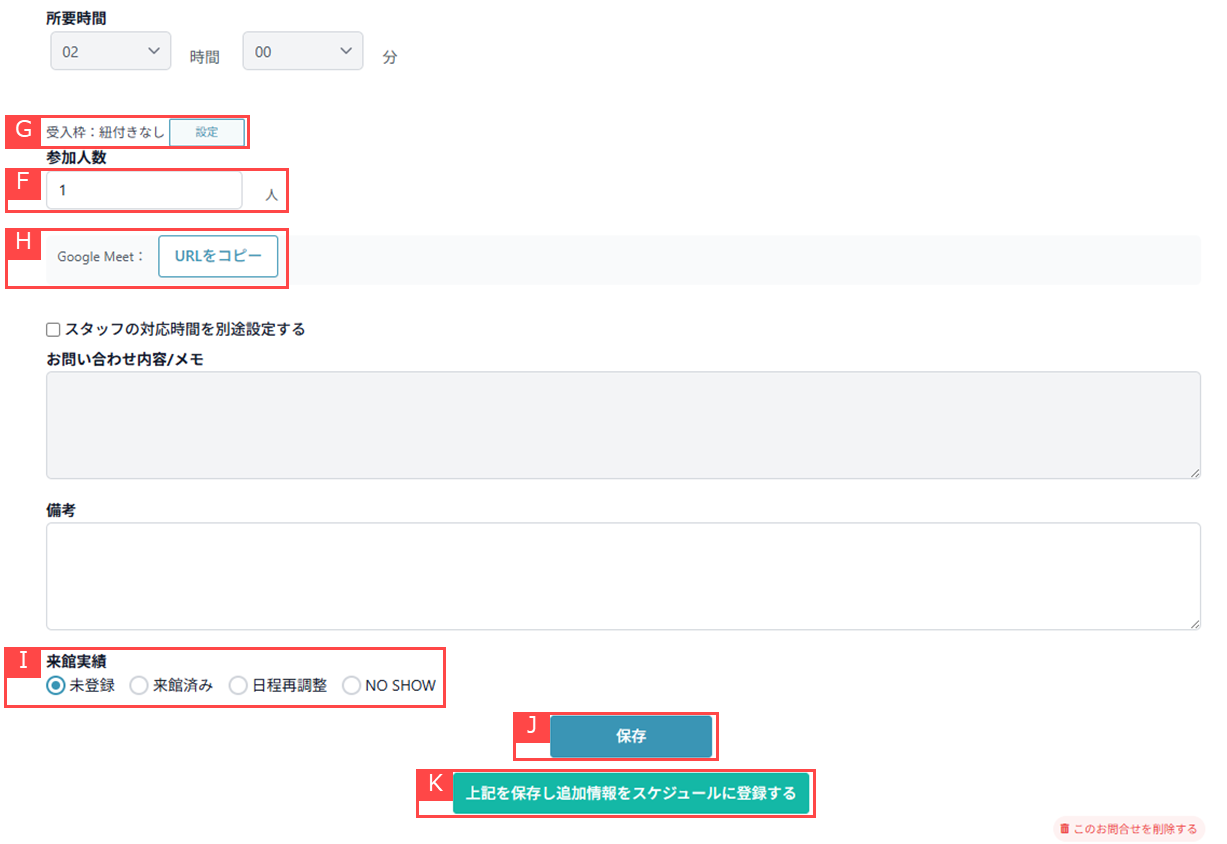This screenshot has height=844, width=1227.
Task: Click the このお問合せを削除する link text
Action: 1135,829
